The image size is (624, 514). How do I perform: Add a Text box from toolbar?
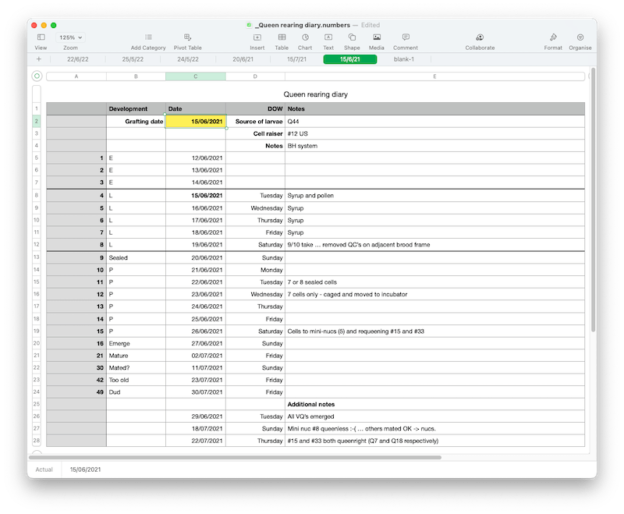pos(328,38)
